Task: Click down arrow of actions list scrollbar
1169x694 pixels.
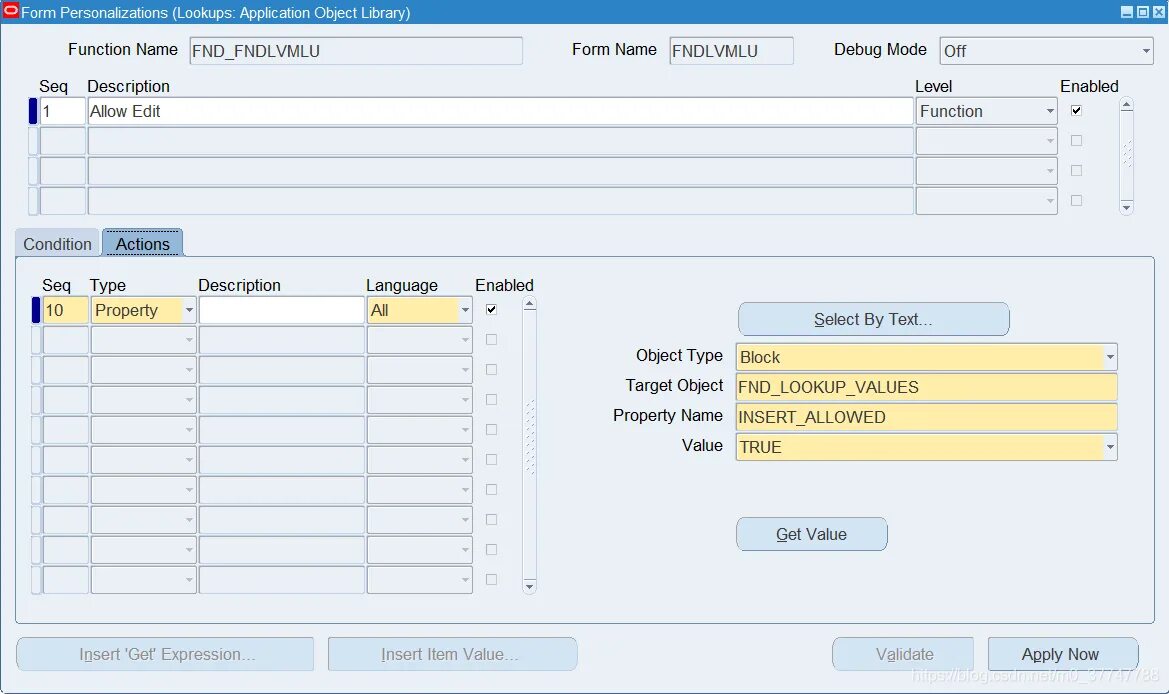Action: [x=529, y=586]
